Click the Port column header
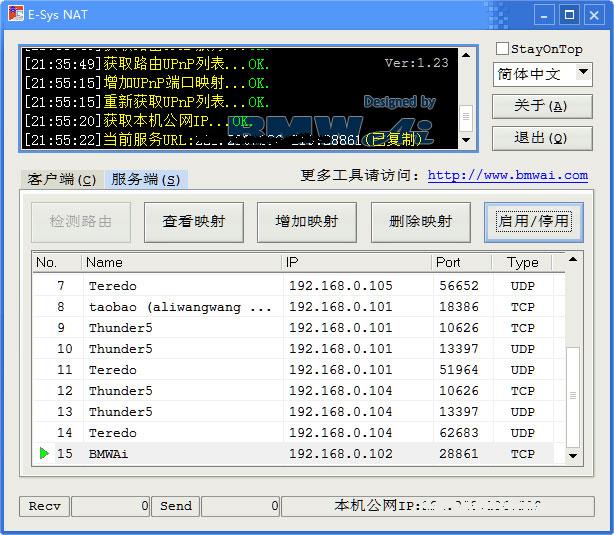 point(462,262)
